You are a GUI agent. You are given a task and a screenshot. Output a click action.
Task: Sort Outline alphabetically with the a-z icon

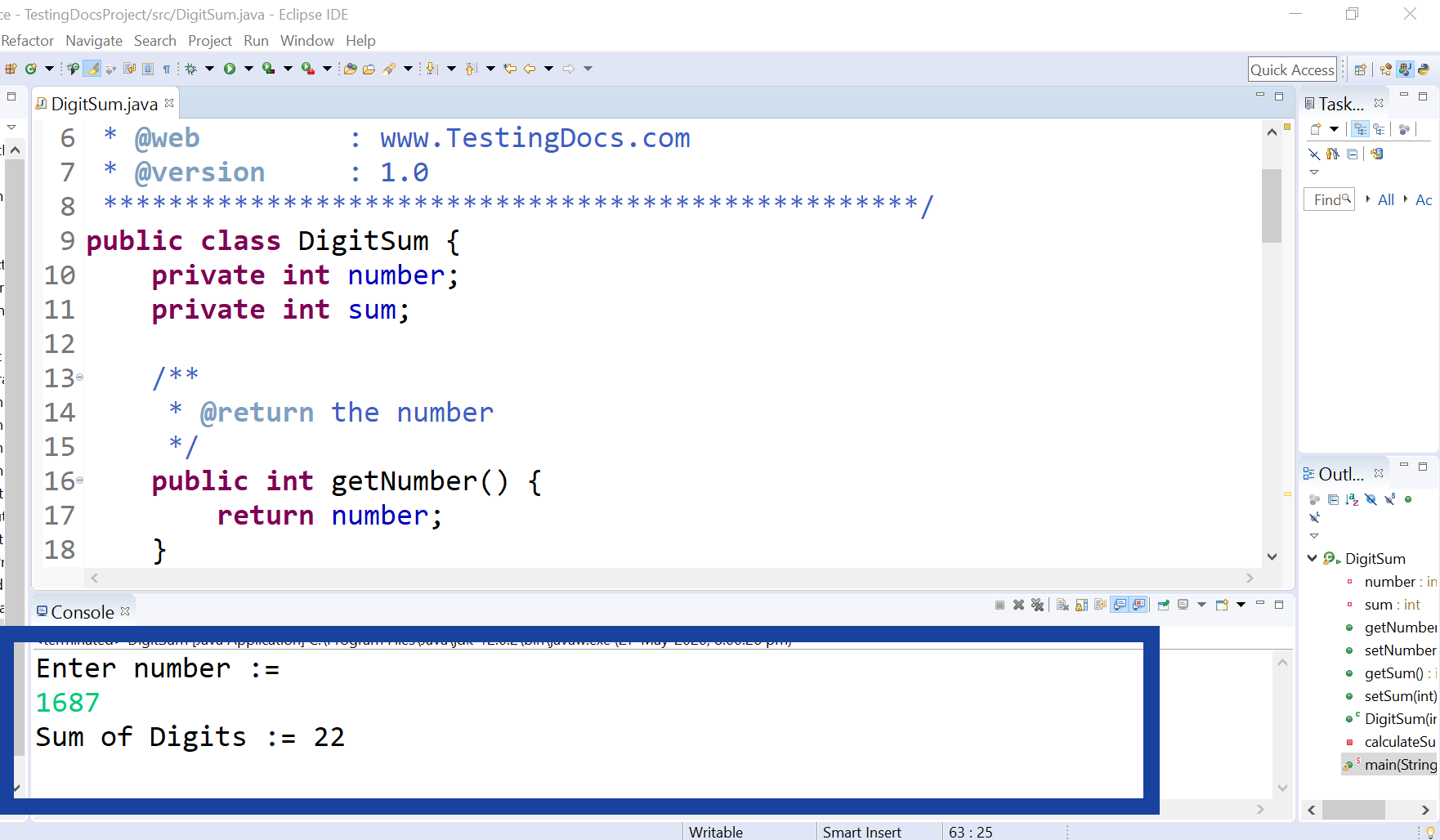(1352, 499)
